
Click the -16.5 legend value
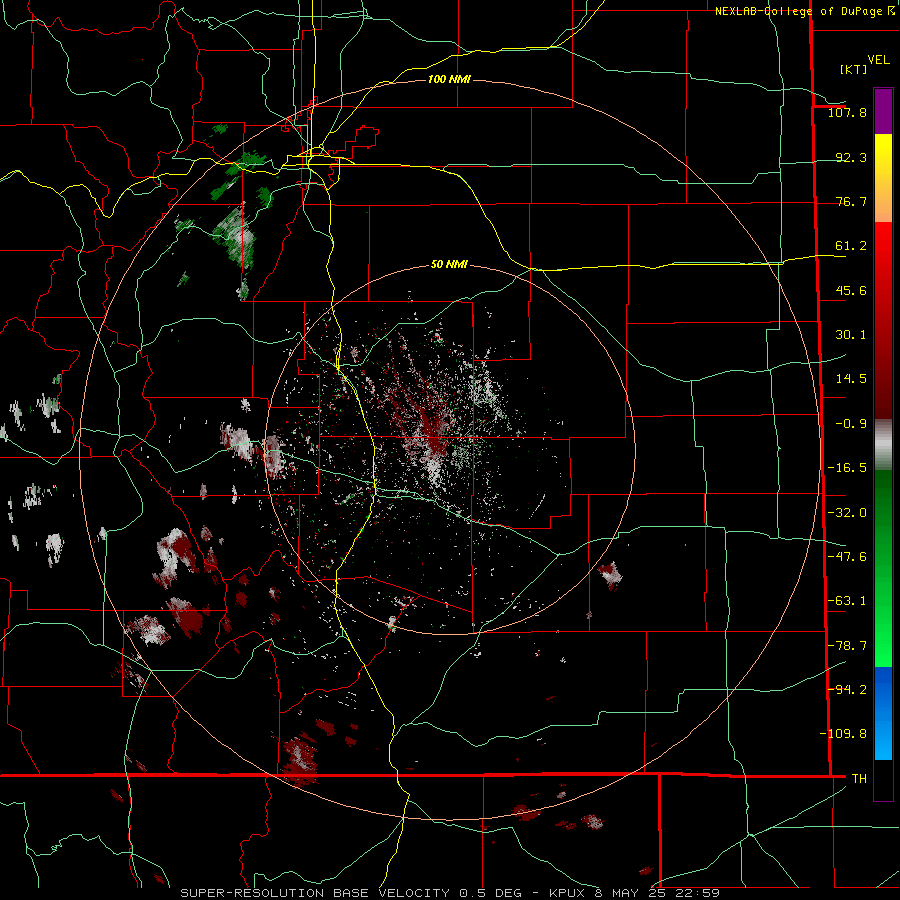pyautogui.click(x=847, y=468)
